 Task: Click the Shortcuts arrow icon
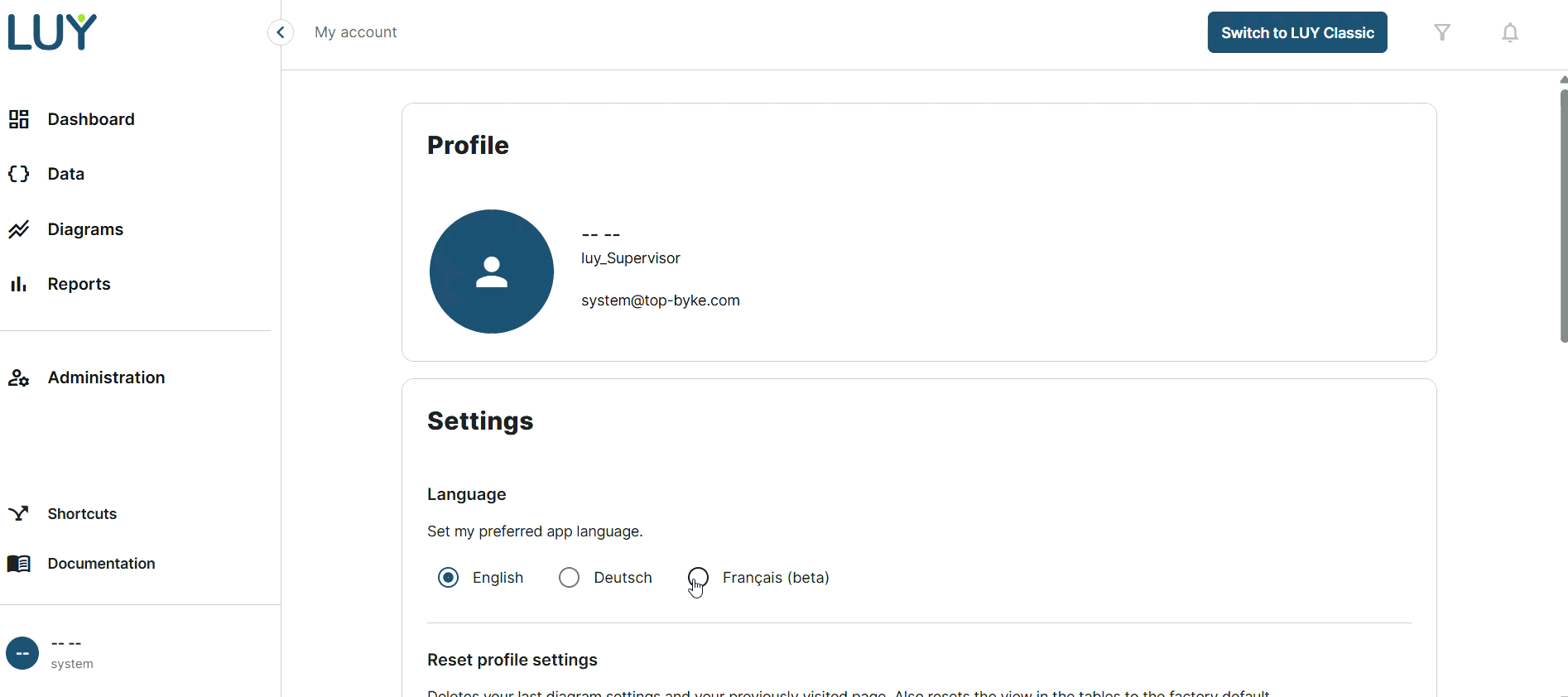[x=19, y=514]
